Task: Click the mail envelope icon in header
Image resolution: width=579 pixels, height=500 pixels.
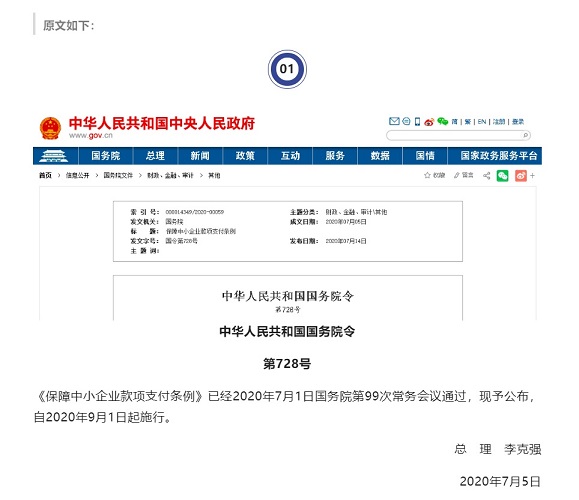Action: 394,121
